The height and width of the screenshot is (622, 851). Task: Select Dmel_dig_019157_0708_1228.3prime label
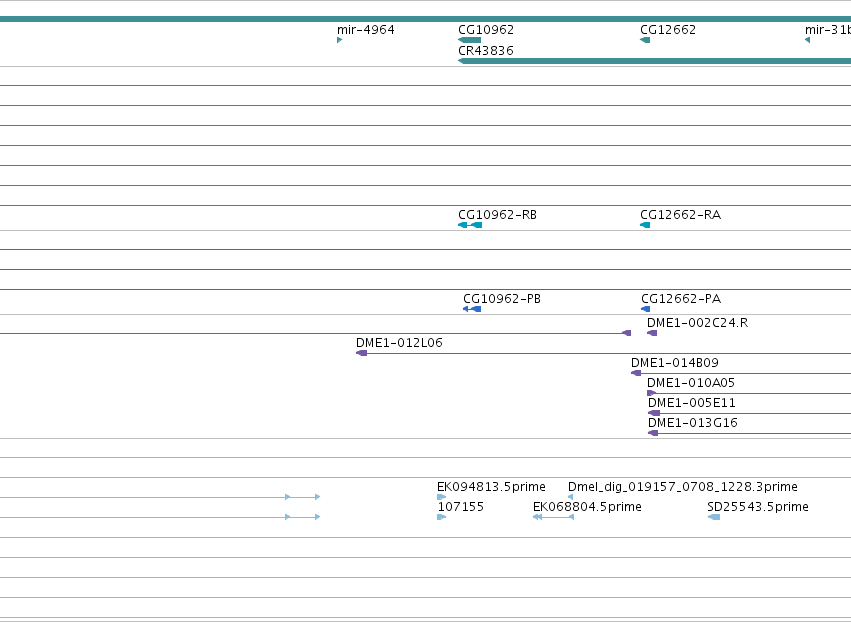(x=683, y=487)
